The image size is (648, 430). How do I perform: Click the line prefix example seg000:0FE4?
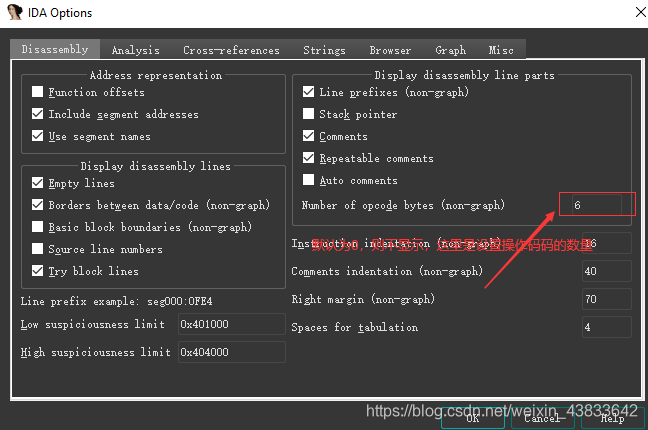coord(180,301)
